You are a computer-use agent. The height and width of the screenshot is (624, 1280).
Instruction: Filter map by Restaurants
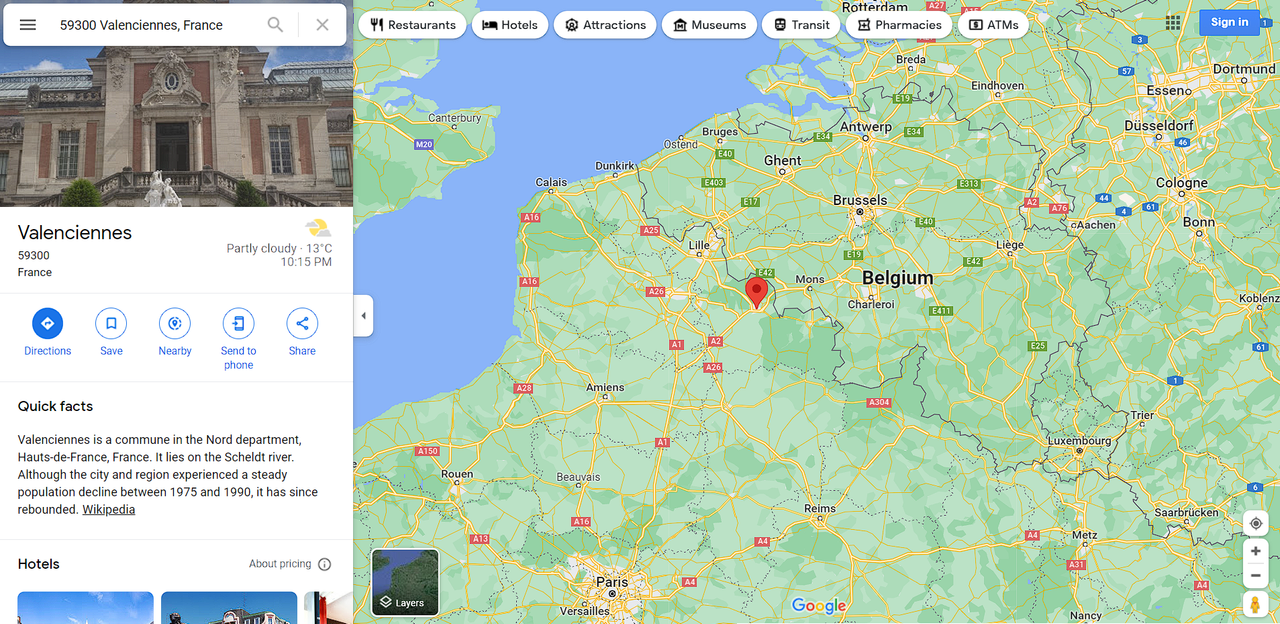point(412,25)
